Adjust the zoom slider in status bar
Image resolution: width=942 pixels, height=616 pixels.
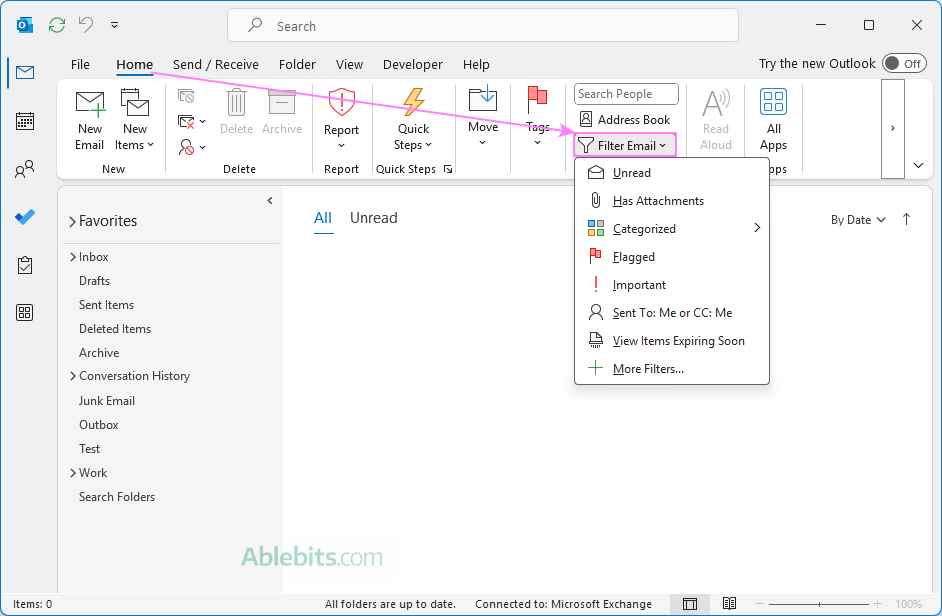point(820,604)
